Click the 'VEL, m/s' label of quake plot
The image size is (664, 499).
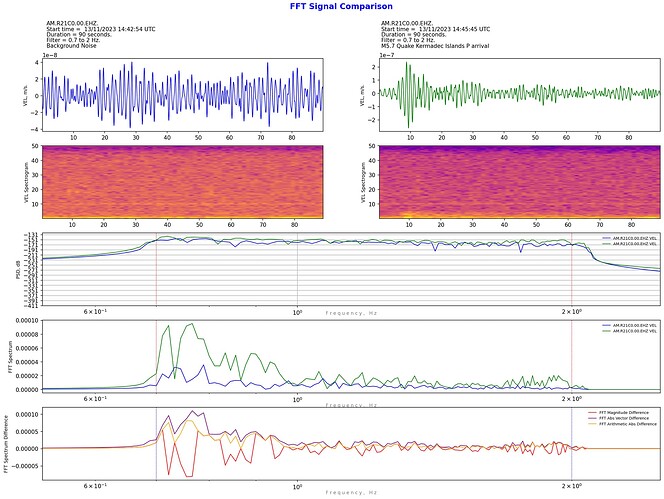pyautogui.click(x=362, y=95)
